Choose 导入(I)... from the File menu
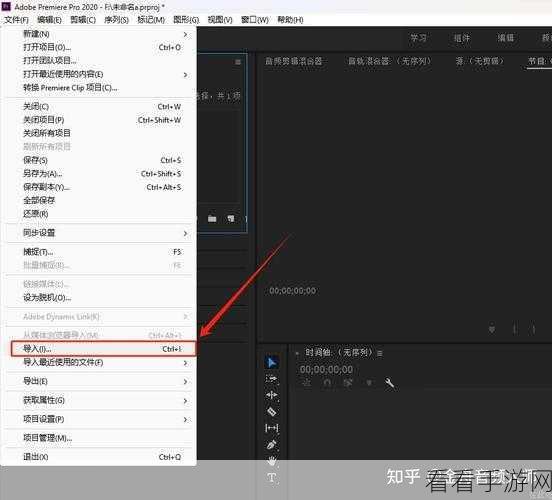The height and width of the screenshot is (500, 552). pyautogui.click(x=103, y=349)
